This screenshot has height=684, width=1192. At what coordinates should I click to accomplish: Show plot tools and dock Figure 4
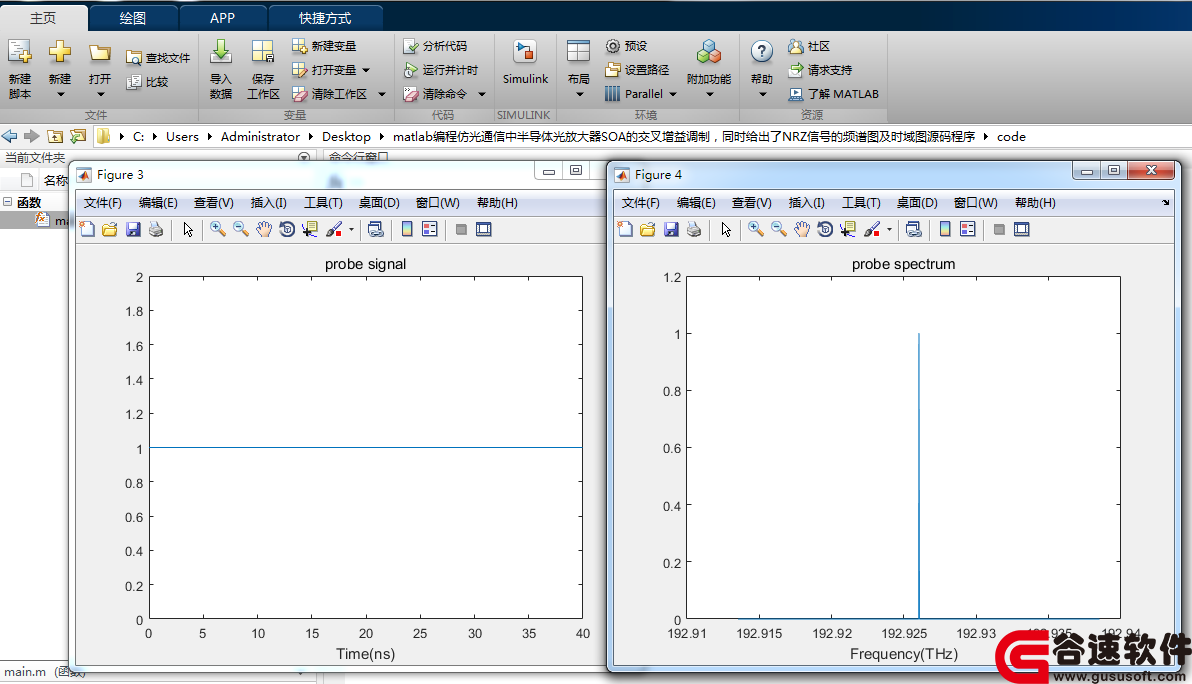pos(1022,230)
